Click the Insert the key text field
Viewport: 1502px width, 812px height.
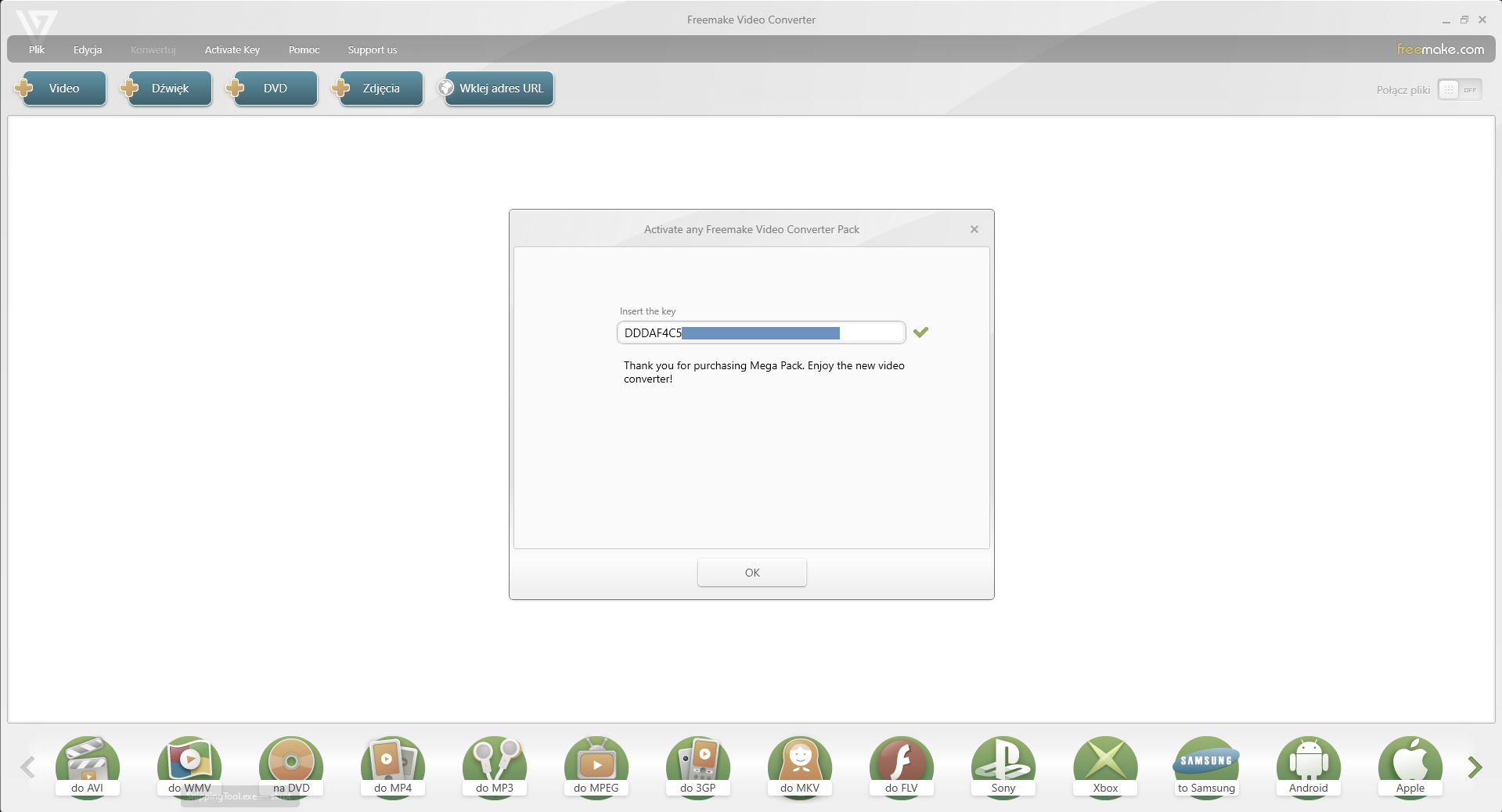[x=762, y=332]
